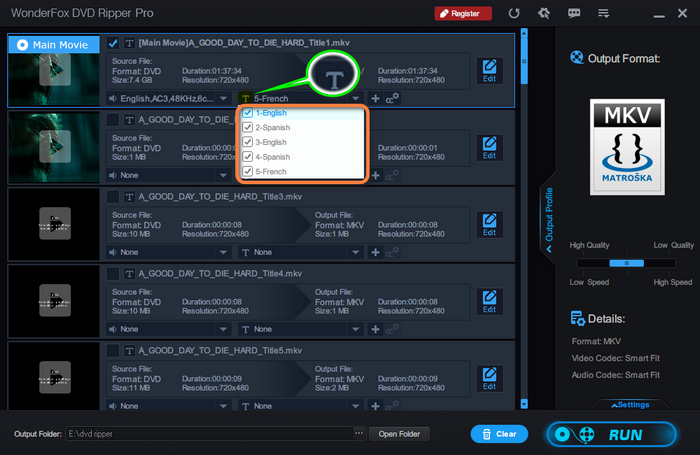
Task: Click Edit icon for Main Movie Title1
Action: 490,71
